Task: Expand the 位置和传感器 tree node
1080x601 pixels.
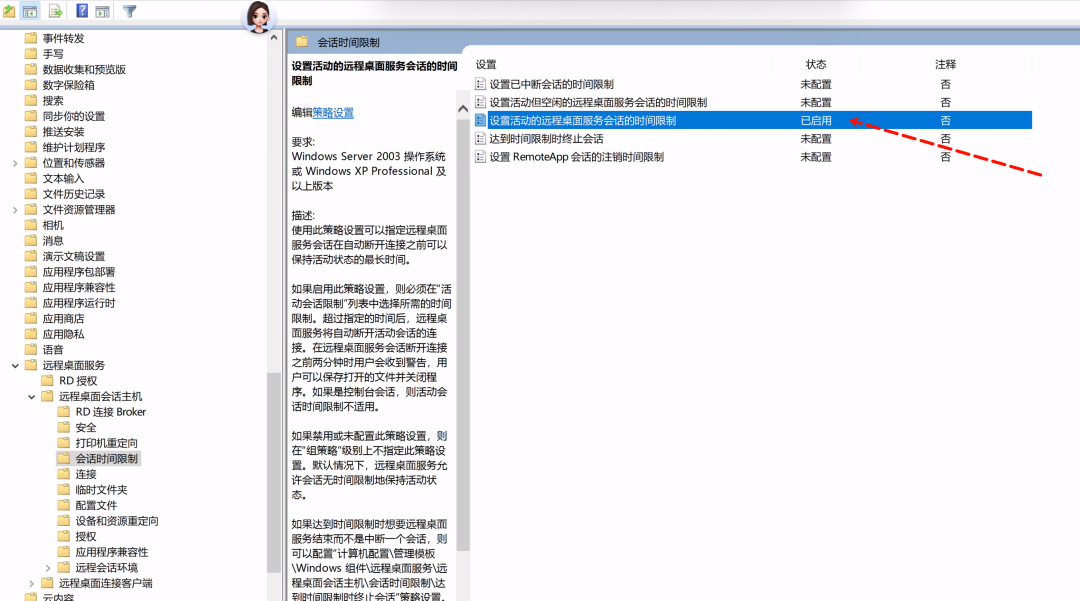Action: [15, 163]
